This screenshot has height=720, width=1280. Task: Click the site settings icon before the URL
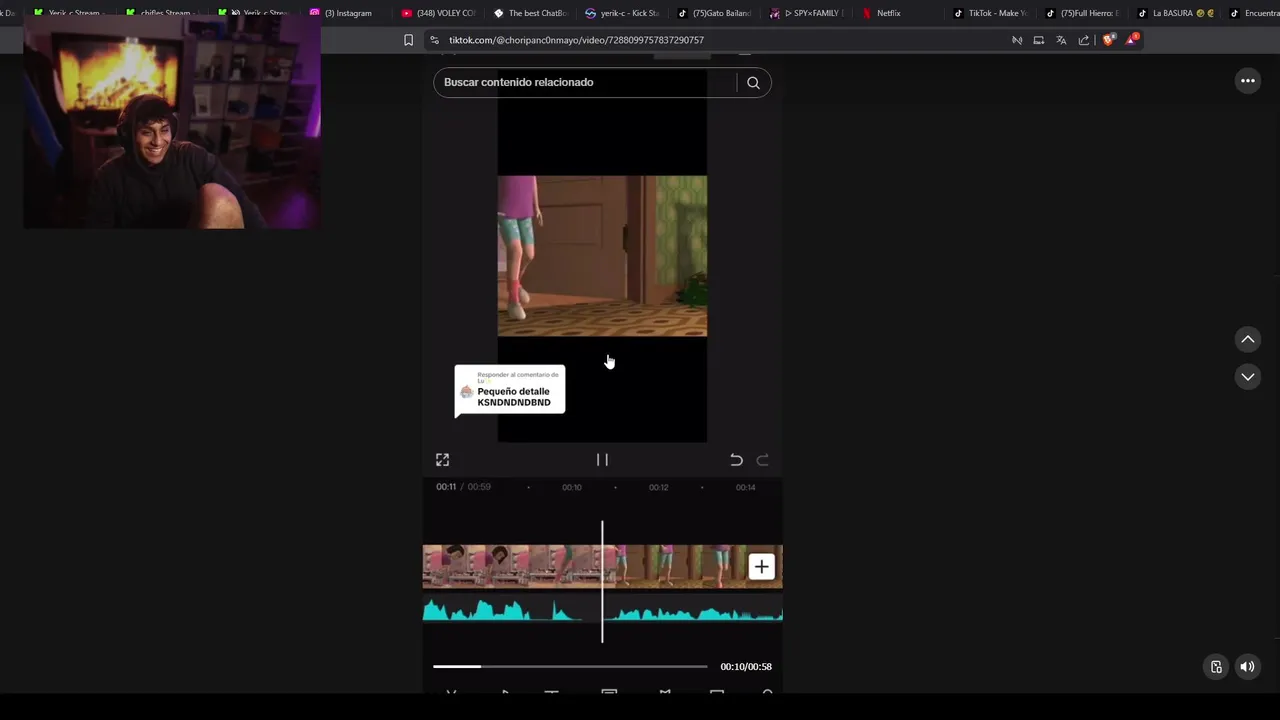pyautogui.click(x=434, y=40)
